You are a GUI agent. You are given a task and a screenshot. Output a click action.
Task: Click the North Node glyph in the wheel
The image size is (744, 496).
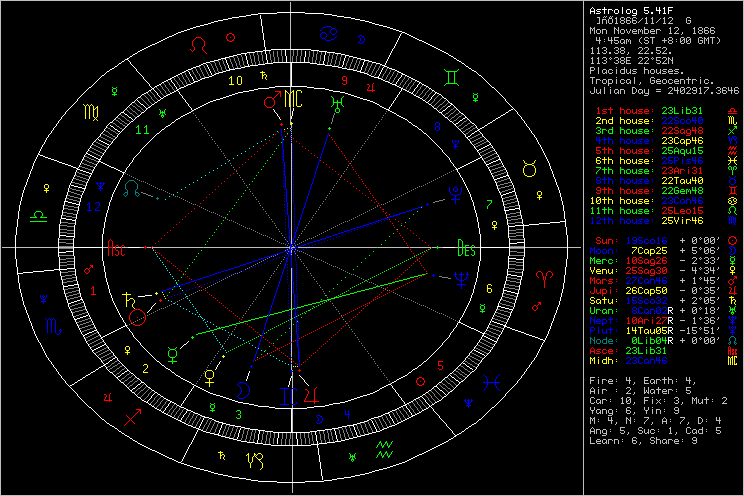(132, 186)
